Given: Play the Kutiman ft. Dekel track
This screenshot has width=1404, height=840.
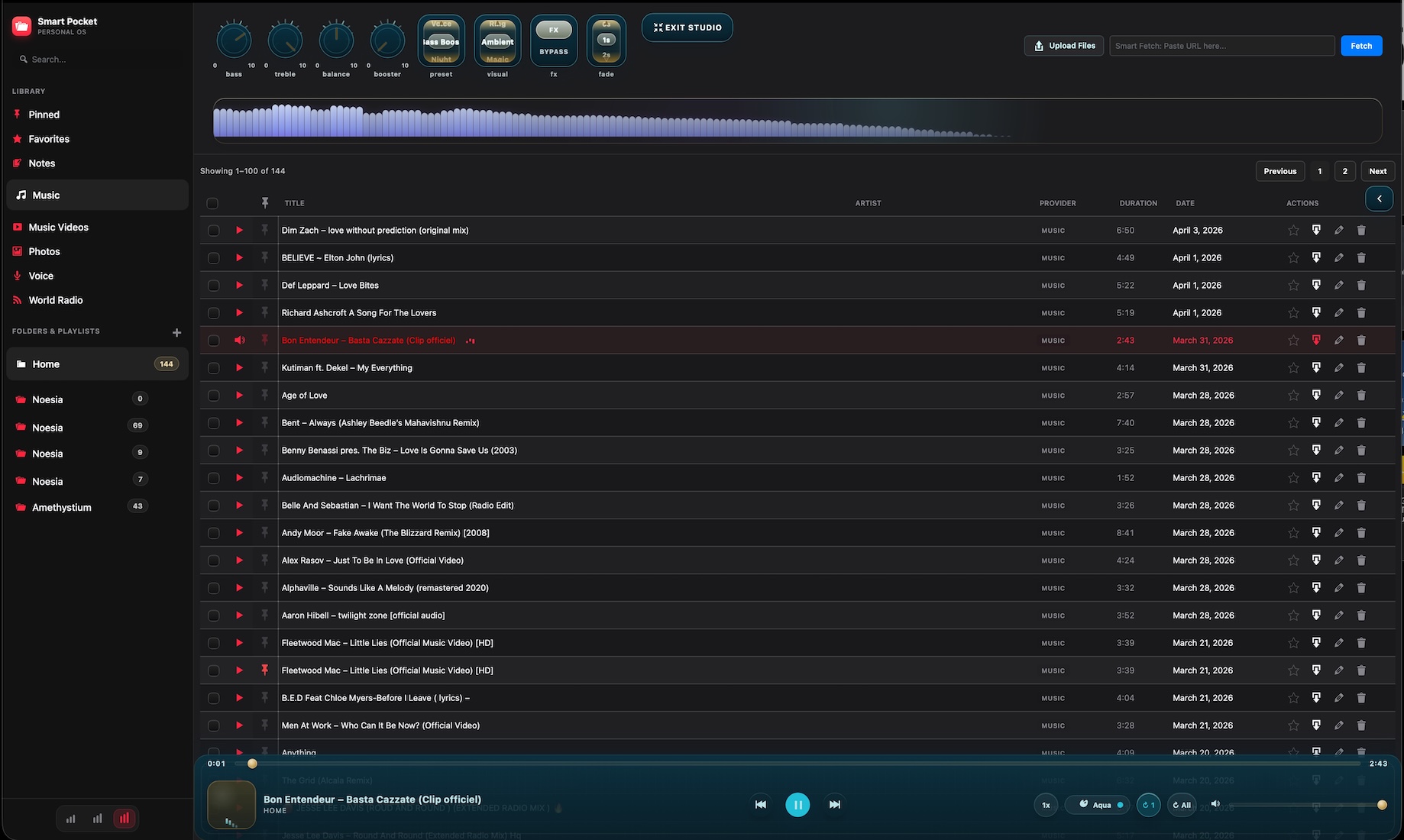Looking at the screenshot, I should pyautogui.click(x=239, y=367).
